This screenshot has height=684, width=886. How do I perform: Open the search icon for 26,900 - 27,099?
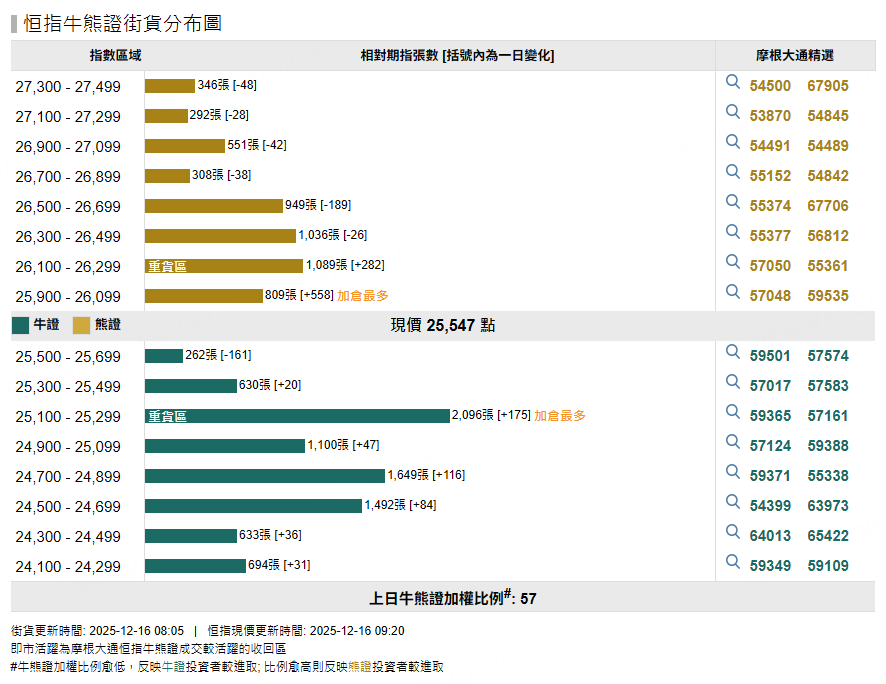(x=733, y=142)
